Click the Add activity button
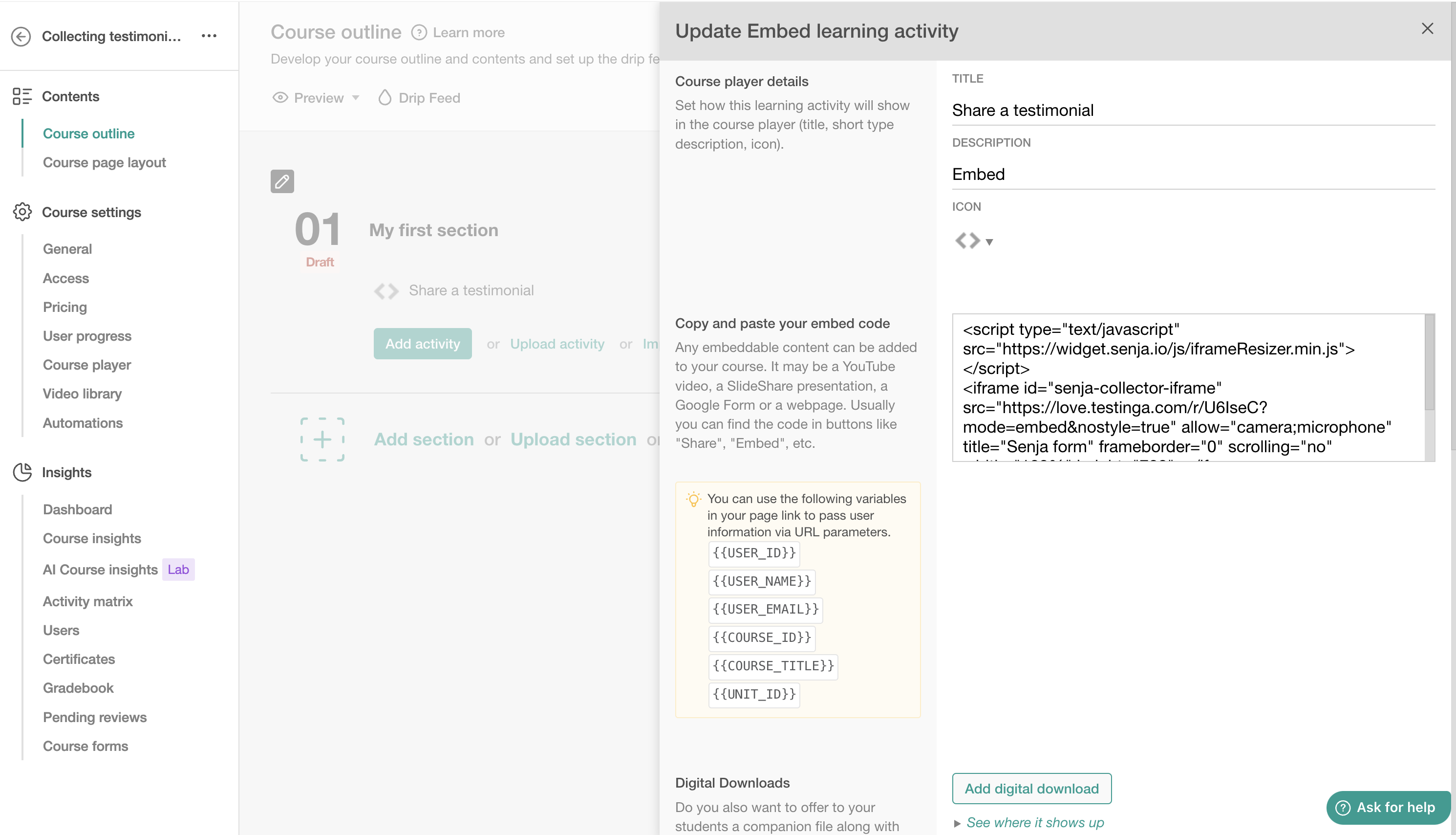This screenshot has width=1456, height=835. (422, 344)
